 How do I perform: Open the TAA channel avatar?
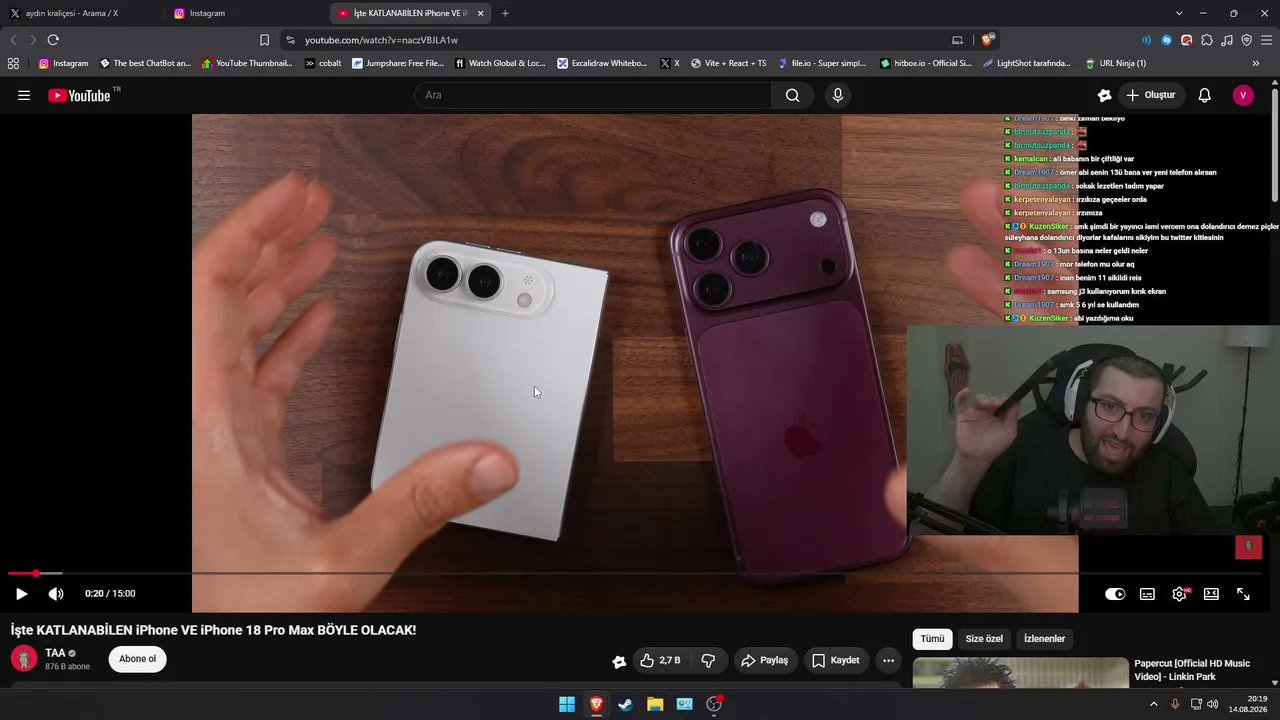point(24,659)
